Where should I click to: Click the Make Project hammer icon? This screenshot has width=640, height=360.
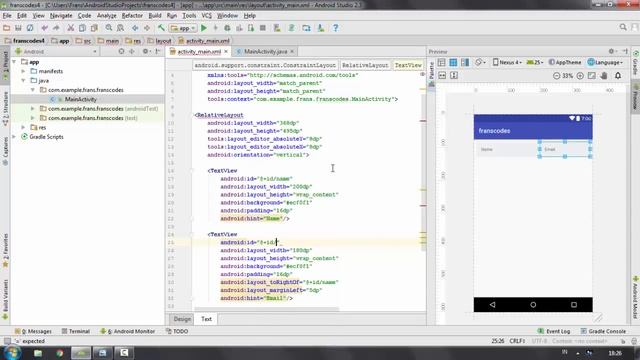pyautogui.click(x=161, y=28)
